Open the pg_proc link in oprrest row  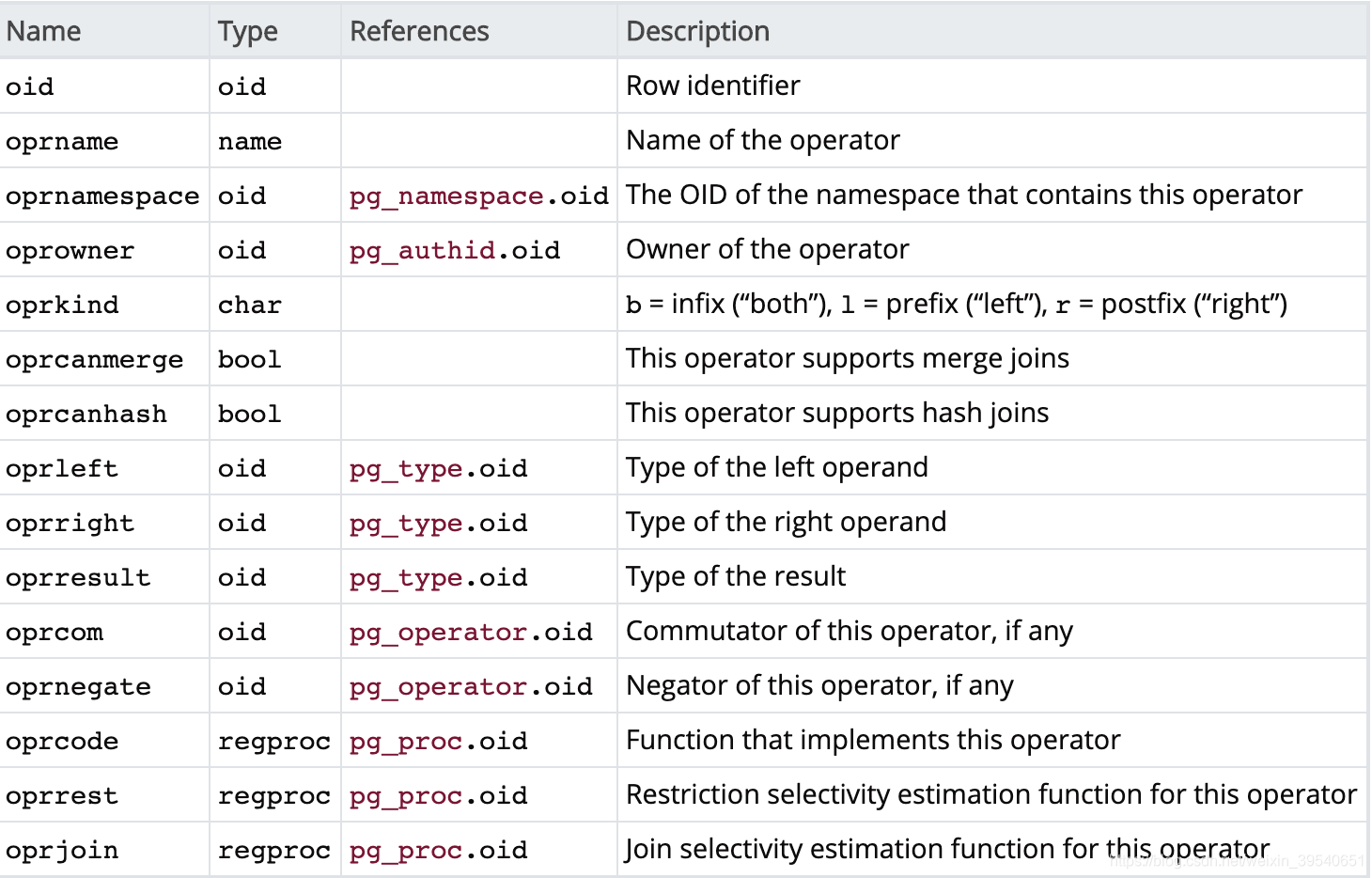[x=406, y=796]
